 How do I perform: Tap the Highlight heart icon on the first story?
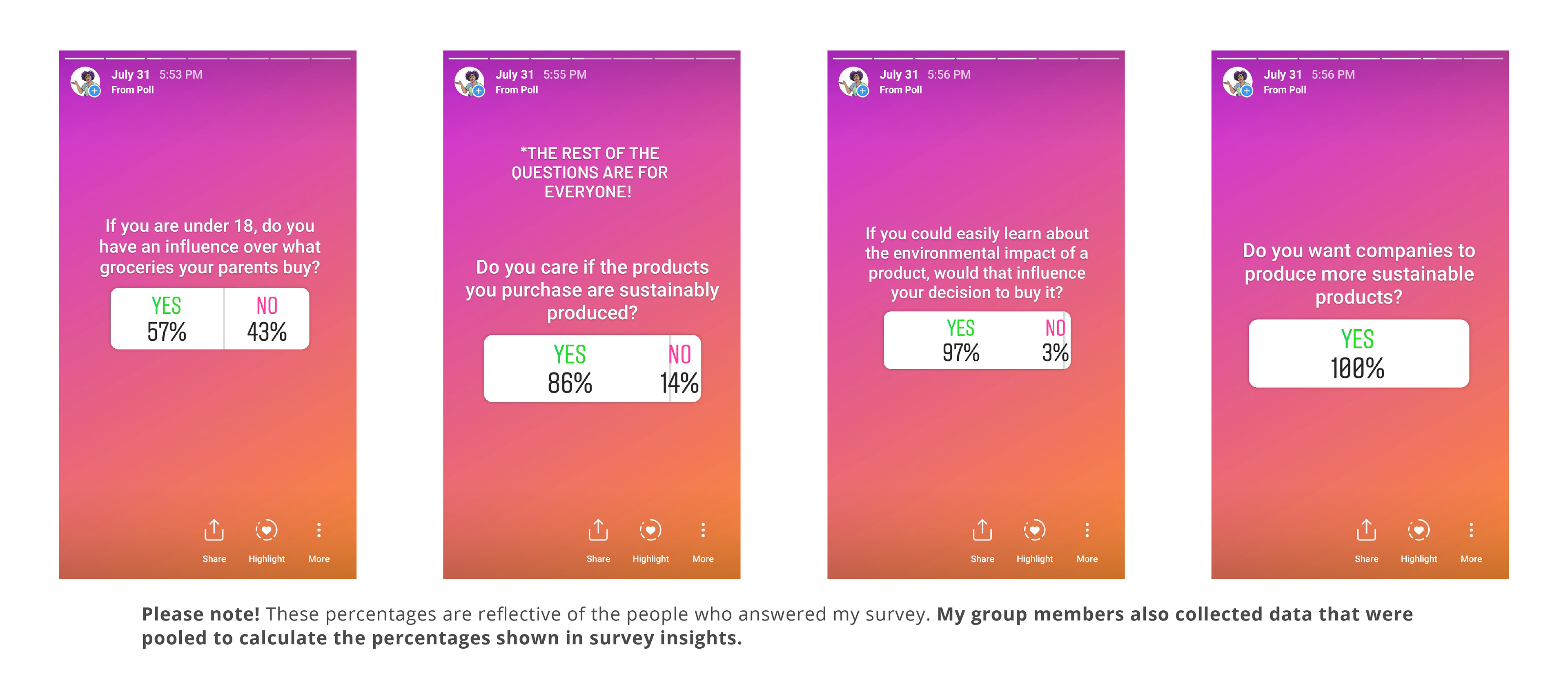266,530
